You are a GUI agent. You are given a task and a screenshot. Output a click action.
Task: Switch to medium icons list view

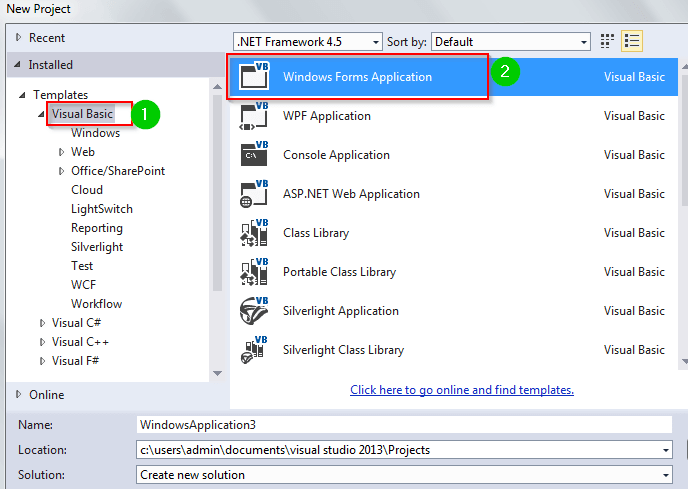point(631,41)
